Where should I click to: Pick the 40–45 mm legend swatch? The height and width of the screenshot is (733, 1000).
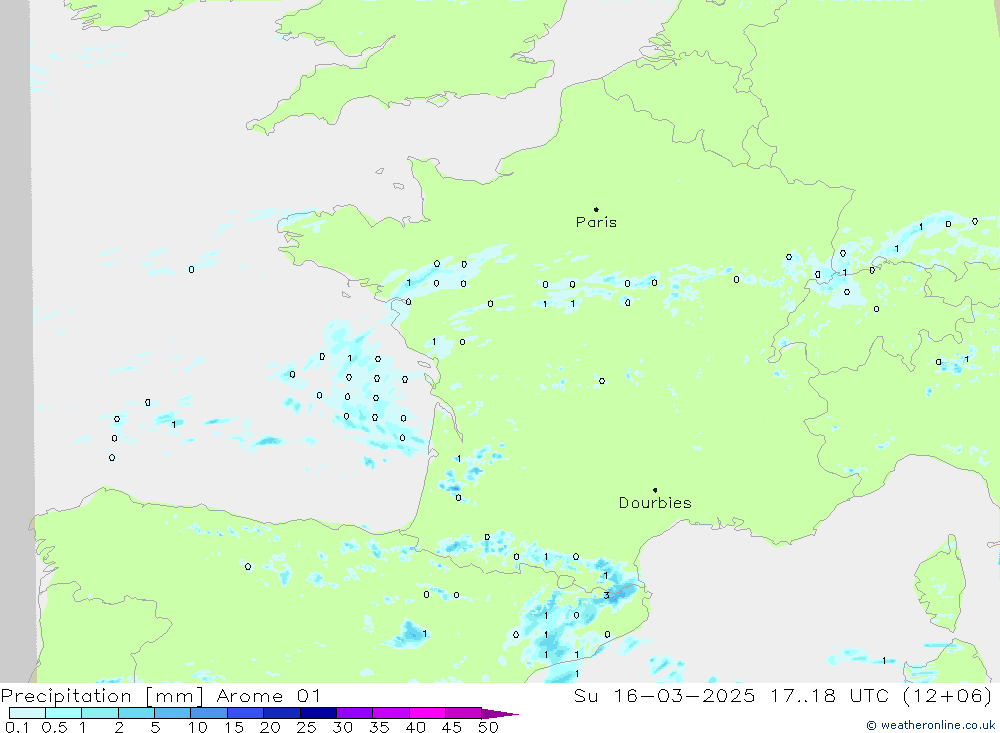coord(427,713)
